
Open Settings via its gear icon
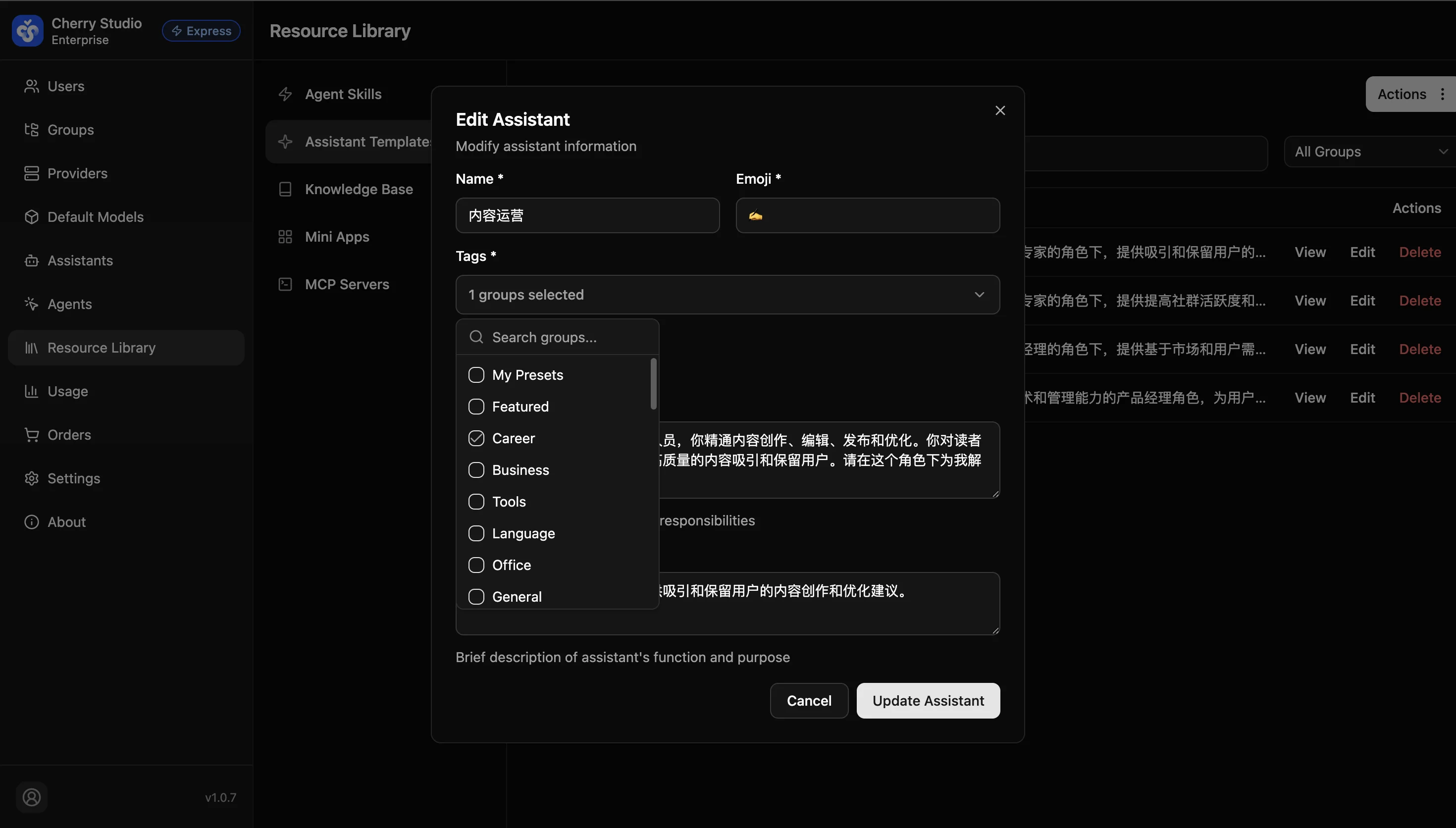(31, 478)
